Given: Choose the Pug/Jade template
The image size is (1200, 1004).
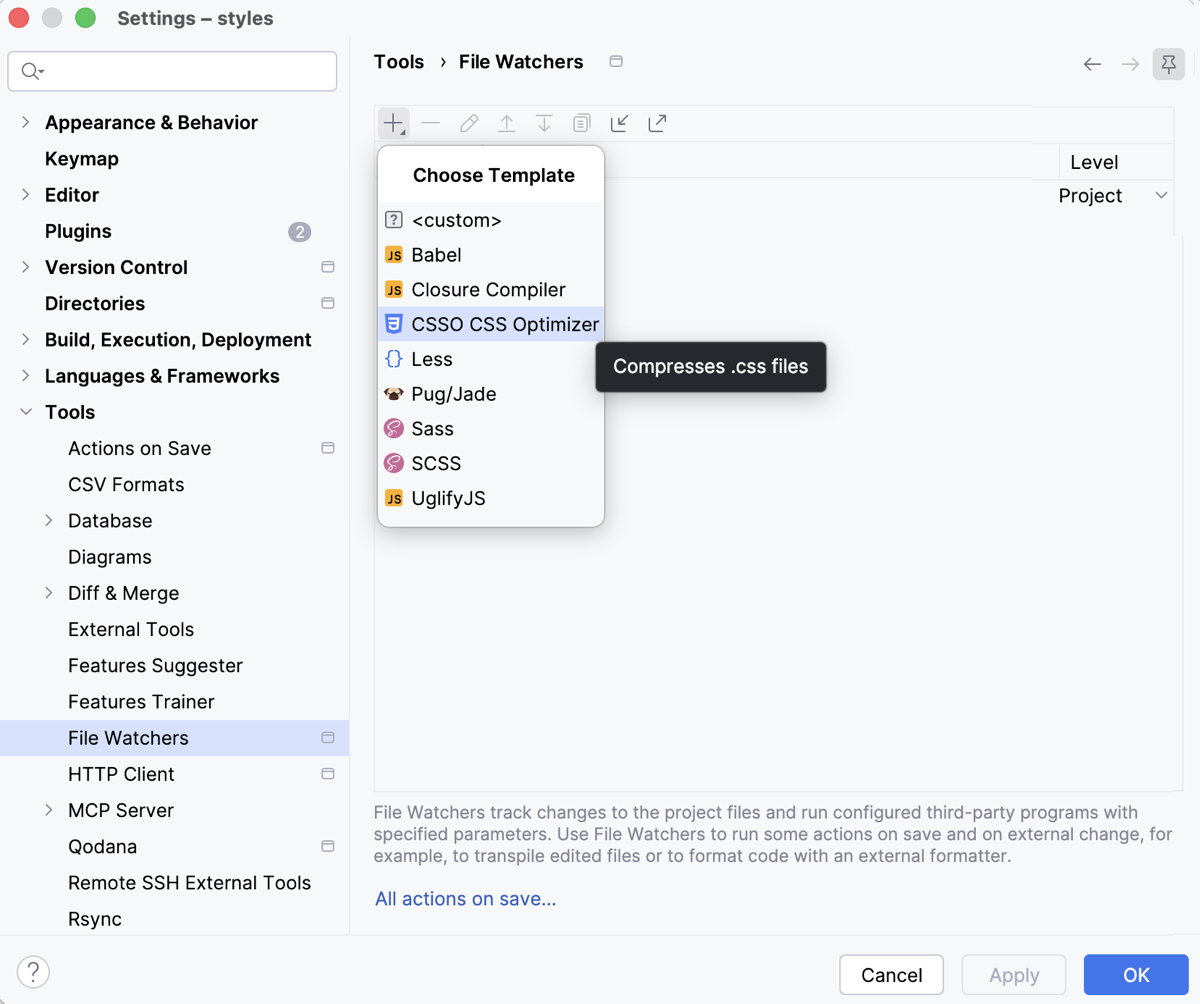Looking at the screenshot, I should click(491, 394).
